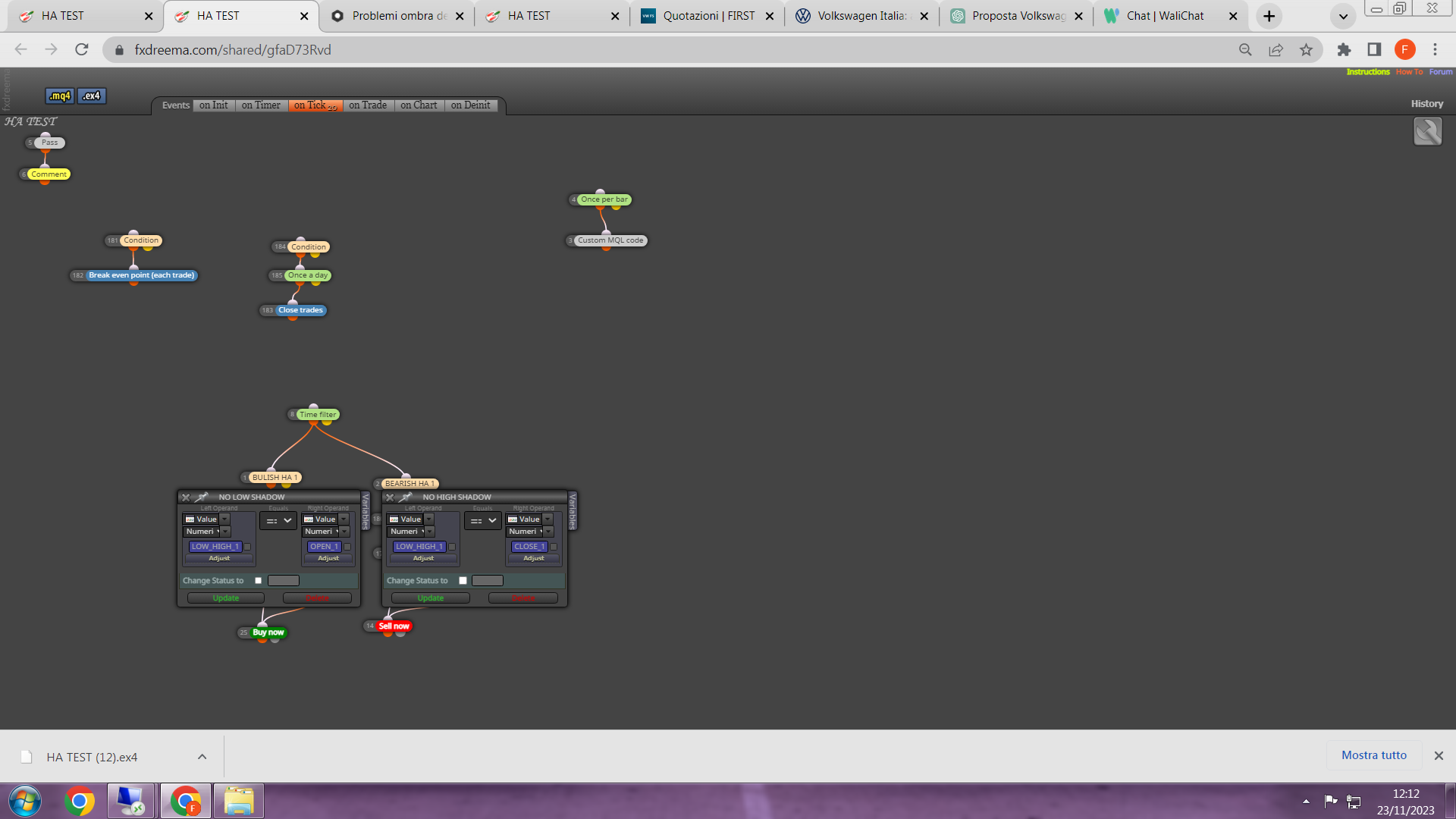This screenshot has height=819, width=1456.
Task: Open Action Center flag in tray
Action: 1331,802
